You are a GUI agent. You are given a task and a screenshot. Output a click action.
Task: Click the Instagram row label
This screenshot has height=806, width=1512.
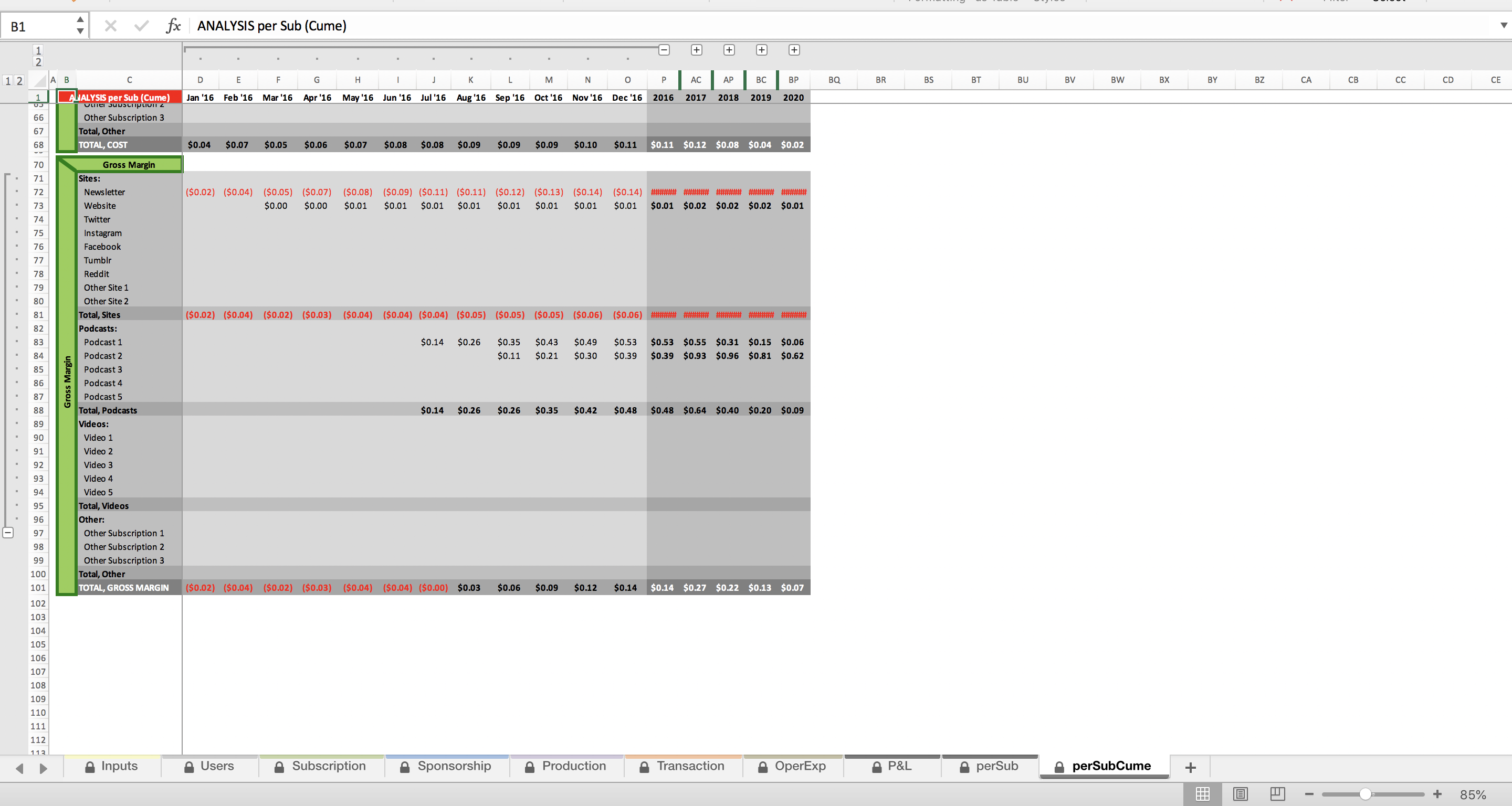click(103, 233)
